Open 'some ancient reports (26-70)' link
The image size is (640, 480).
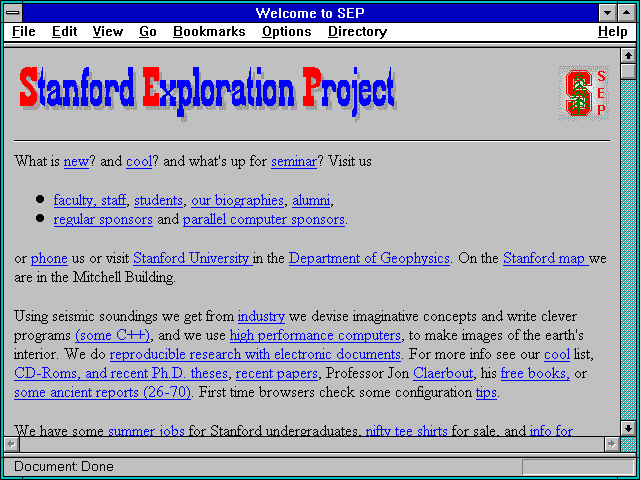pos(102,393)
